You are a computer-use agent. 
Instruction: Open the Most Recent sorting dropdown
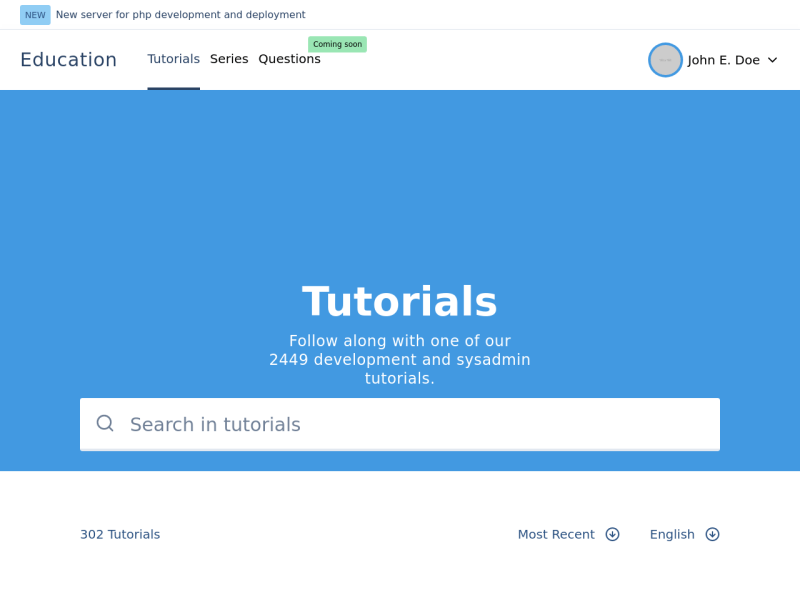(x=556, y=534)
